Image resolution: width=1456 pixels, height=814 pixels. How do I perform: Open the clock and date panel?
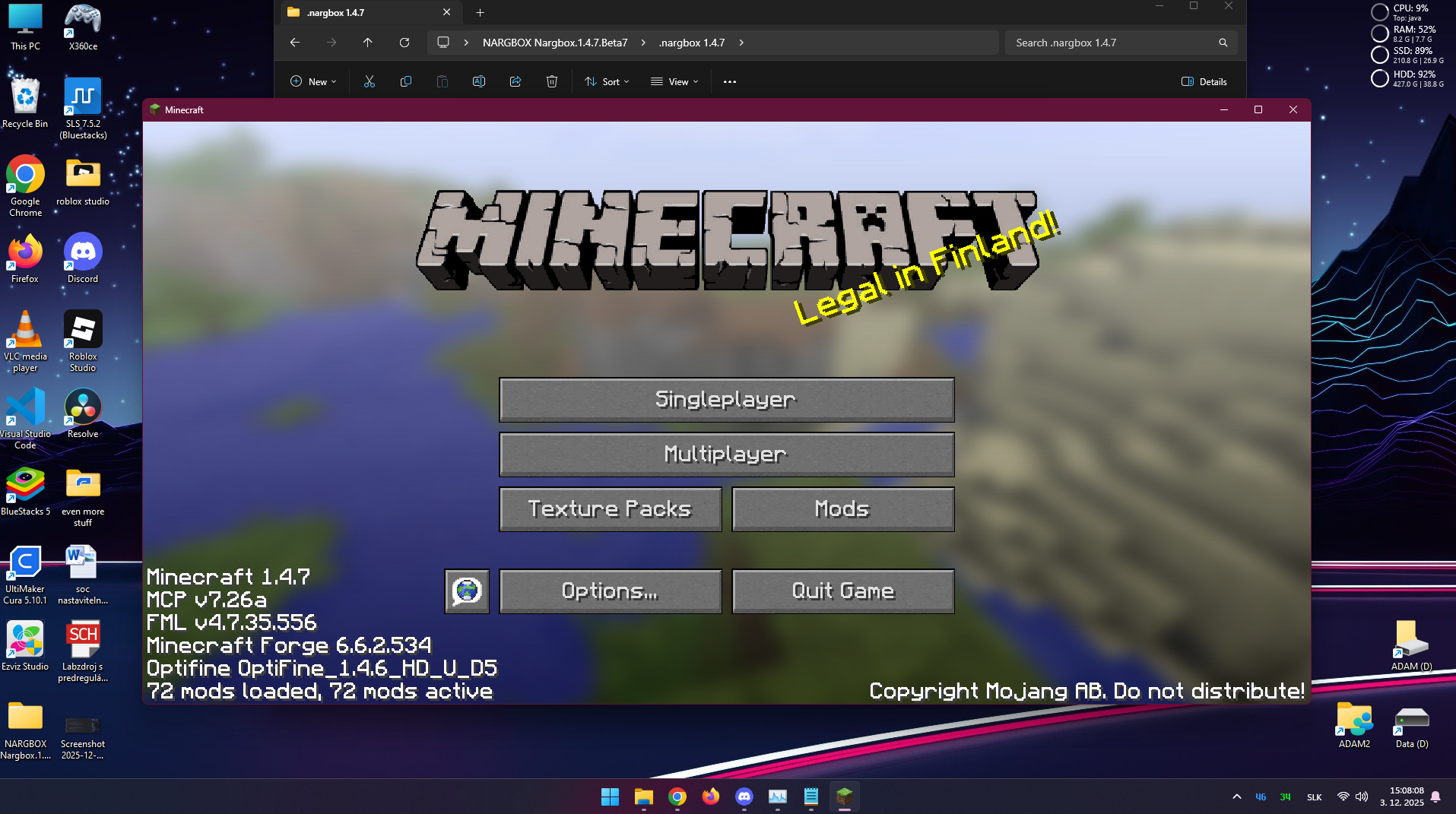pos(1402,797)
